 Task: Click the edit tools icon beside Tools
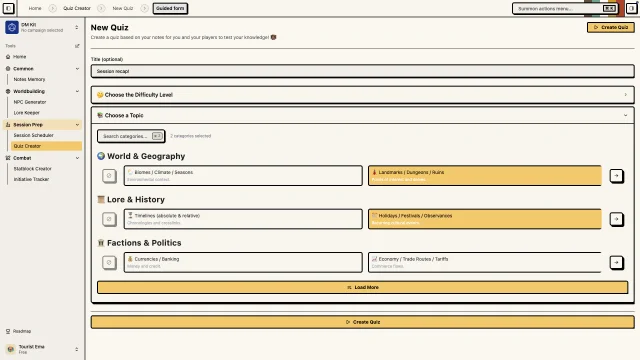[x=77, y=46]
